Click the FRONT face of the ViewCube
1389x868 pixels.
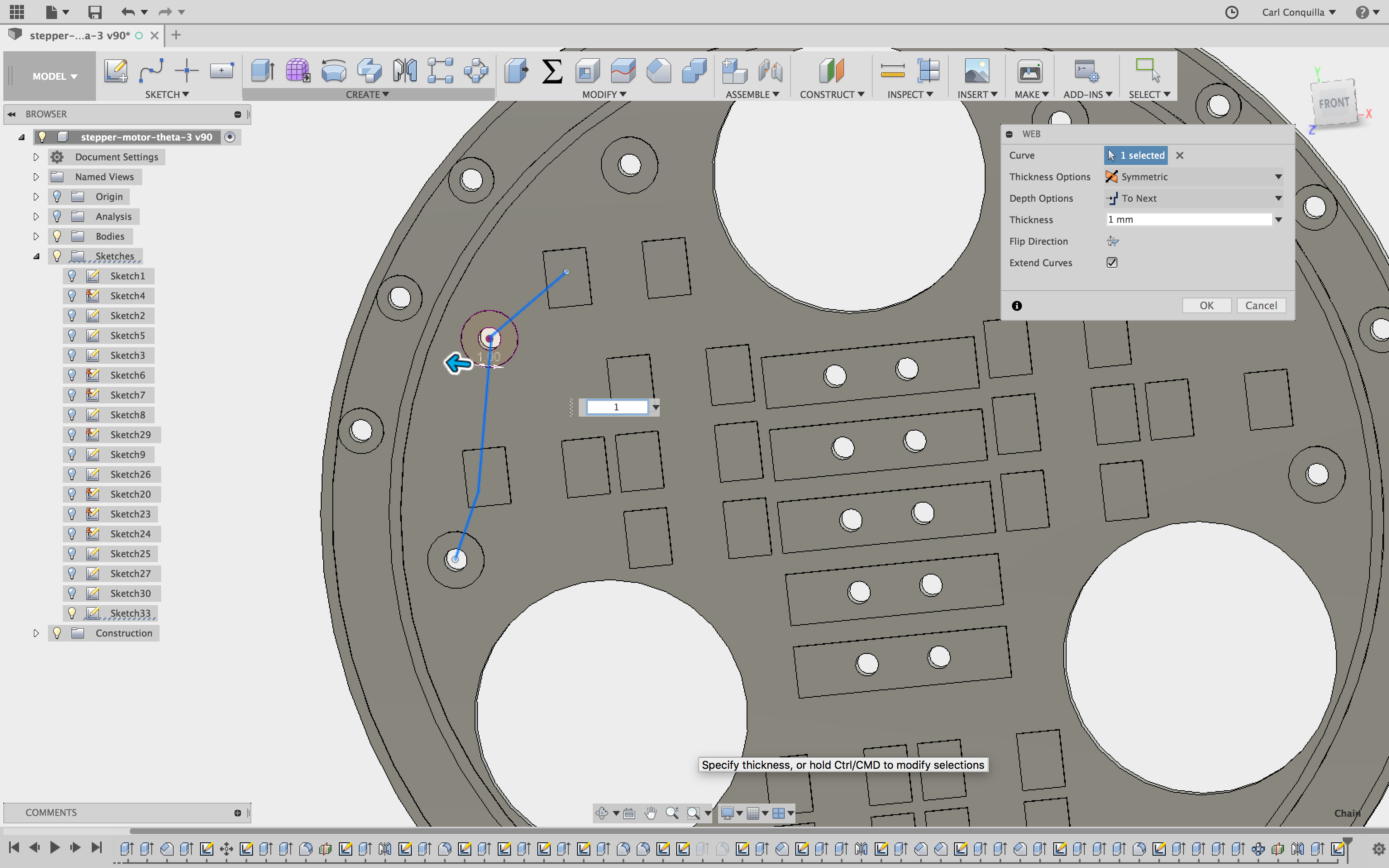click(x=1333, y=103)
